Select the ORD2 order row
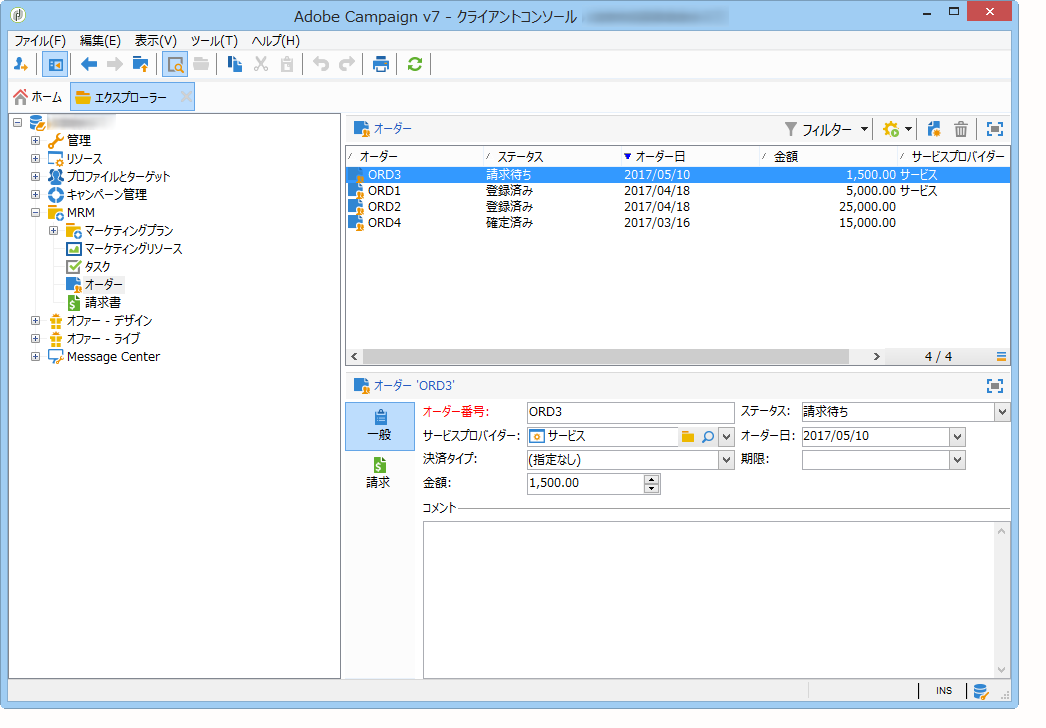Image resolution: width=1046 pixels, height=728 pixels. click(x=678, y=207)
